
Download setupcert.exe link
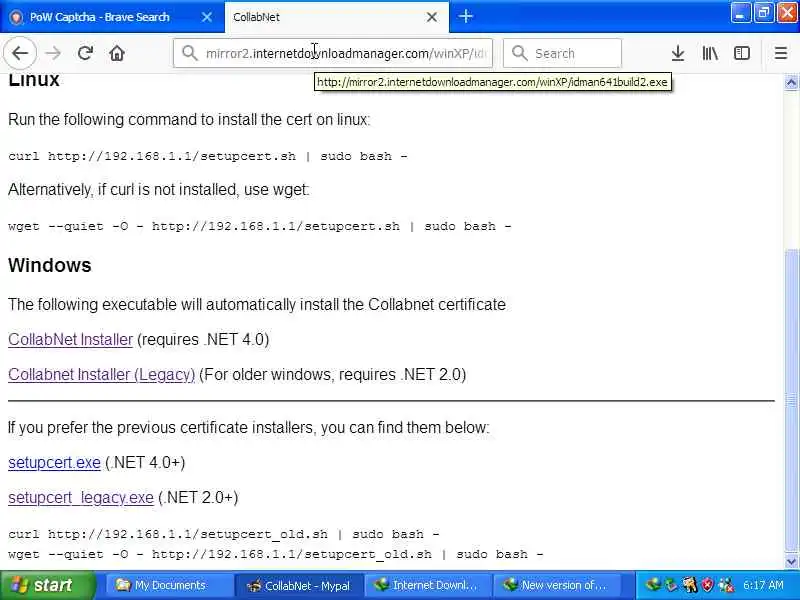coord(54,463)
